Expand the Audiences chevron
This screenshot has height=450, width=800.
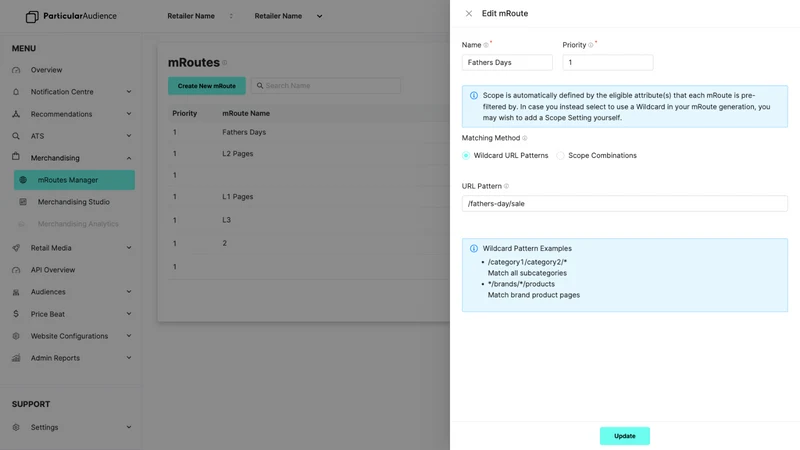tap(129, 292)
